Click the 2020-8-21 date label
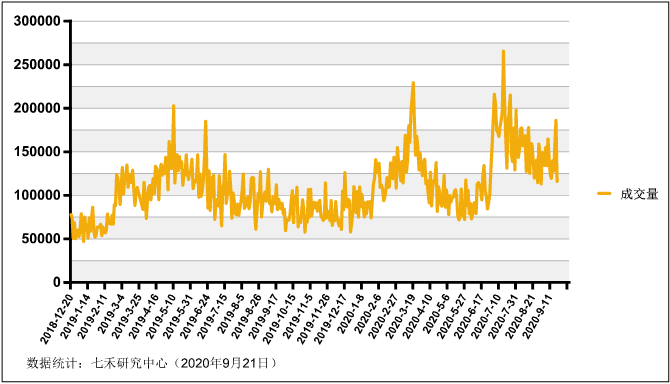Viewport: 670px width, 384px height. [520, 316]
